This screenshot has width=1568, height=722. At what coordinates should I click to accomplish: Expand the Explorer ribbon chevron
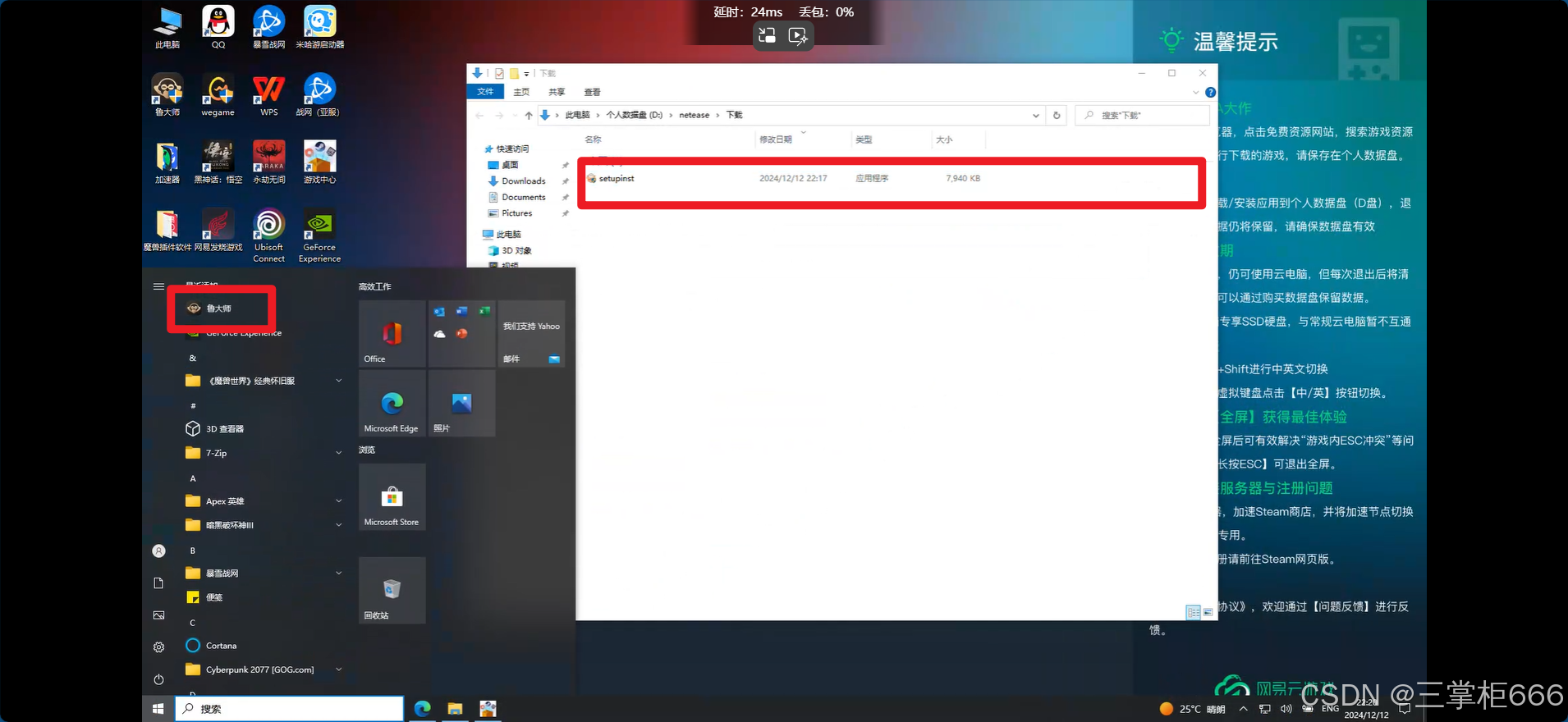point(1195,93)
